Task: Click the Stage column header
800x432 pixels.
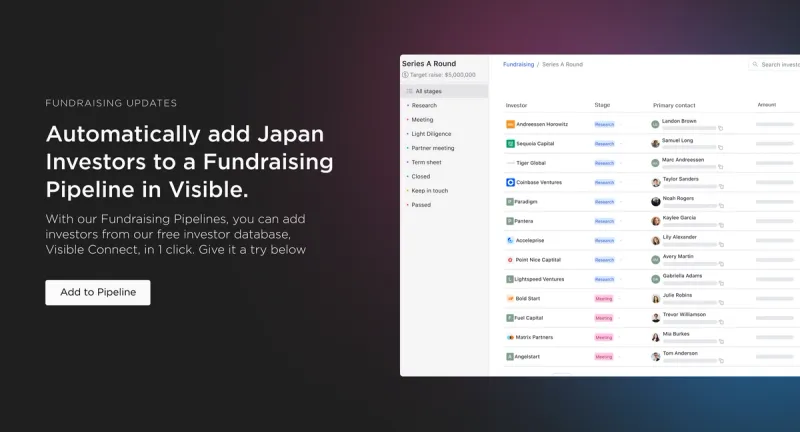Action: 602,105
